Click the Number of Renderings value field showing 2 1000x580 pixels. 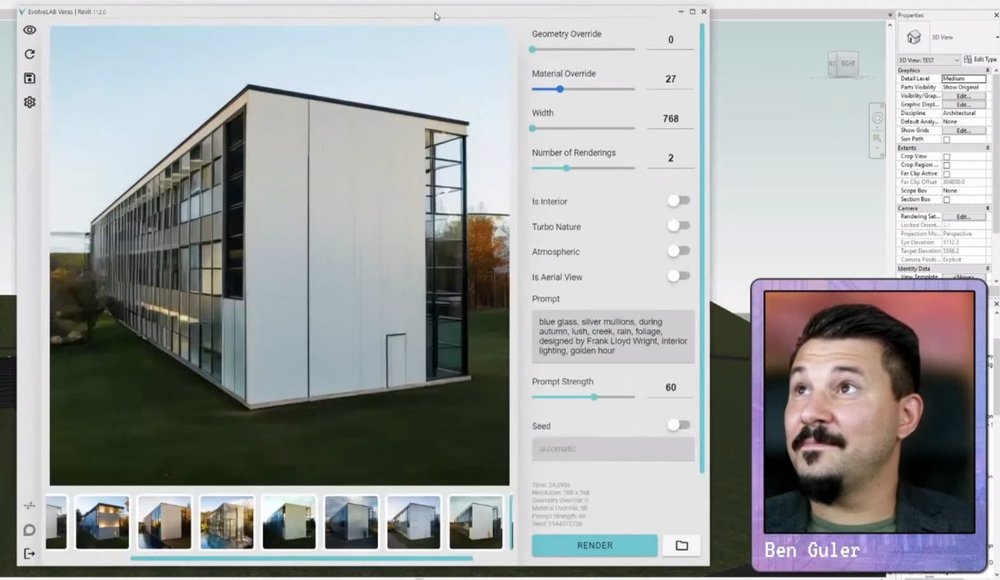pos(670,159)
